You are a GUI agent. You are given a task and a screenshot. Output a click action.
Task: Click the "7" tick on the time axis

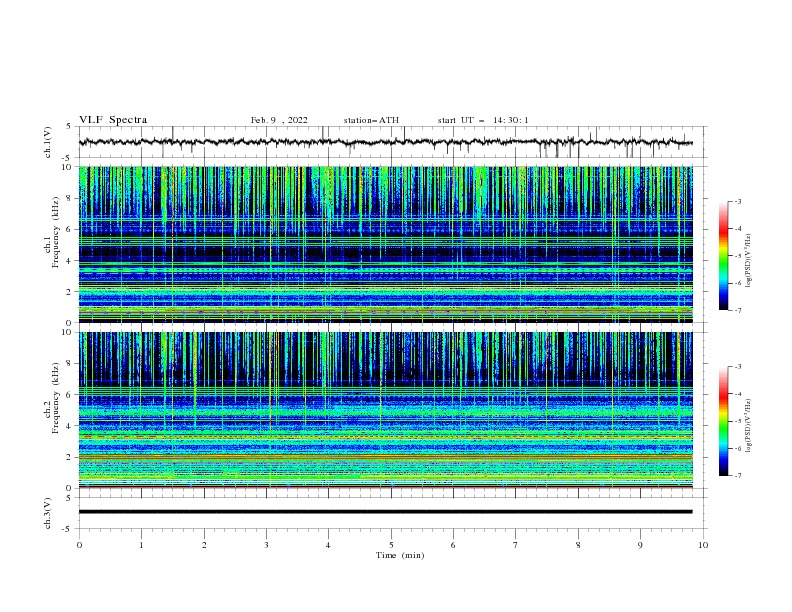516,545
